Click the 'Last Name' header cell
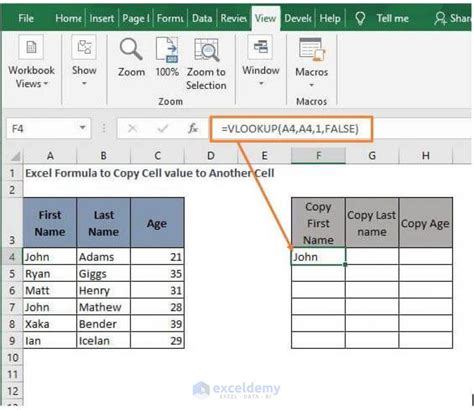 pos(104,223)
